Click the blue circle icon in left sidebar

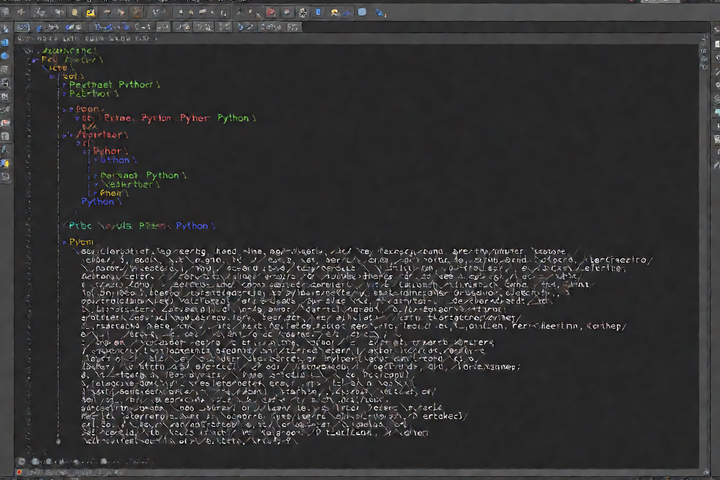coord(5,56)
